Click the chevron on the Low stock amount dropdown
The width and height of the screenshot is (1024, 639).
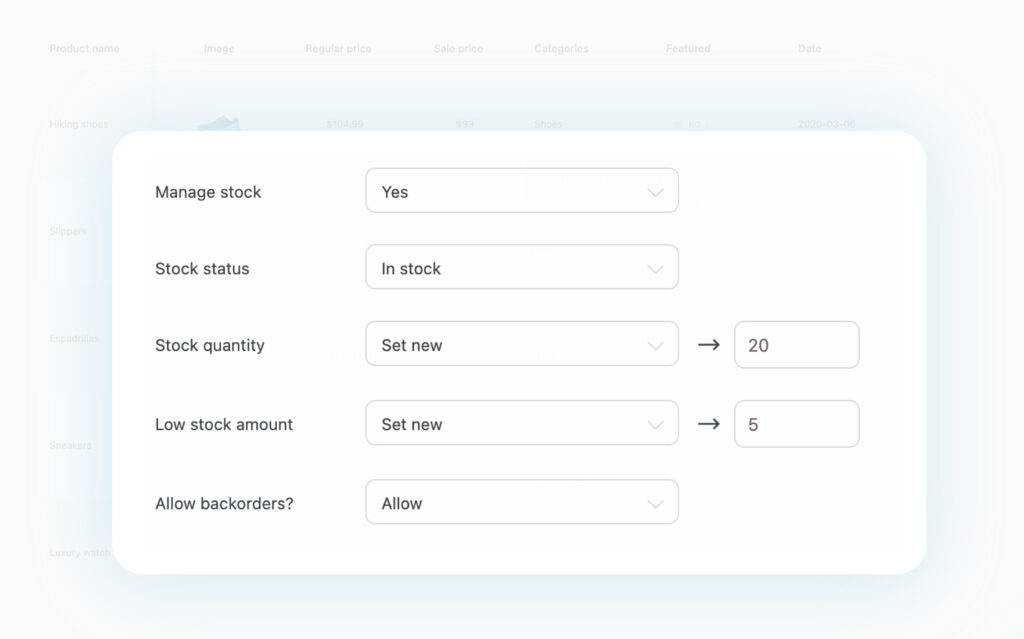pos(655,423)
